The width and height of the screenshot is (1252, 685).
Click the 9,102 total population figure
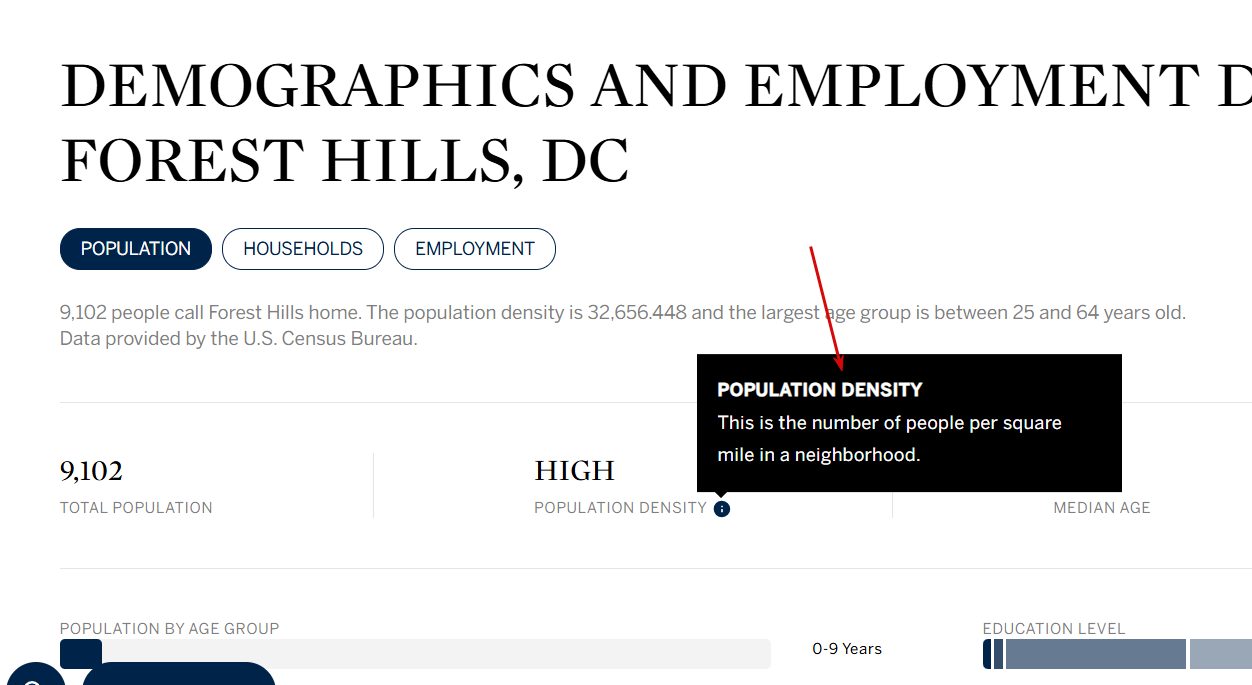coord(91,471)
